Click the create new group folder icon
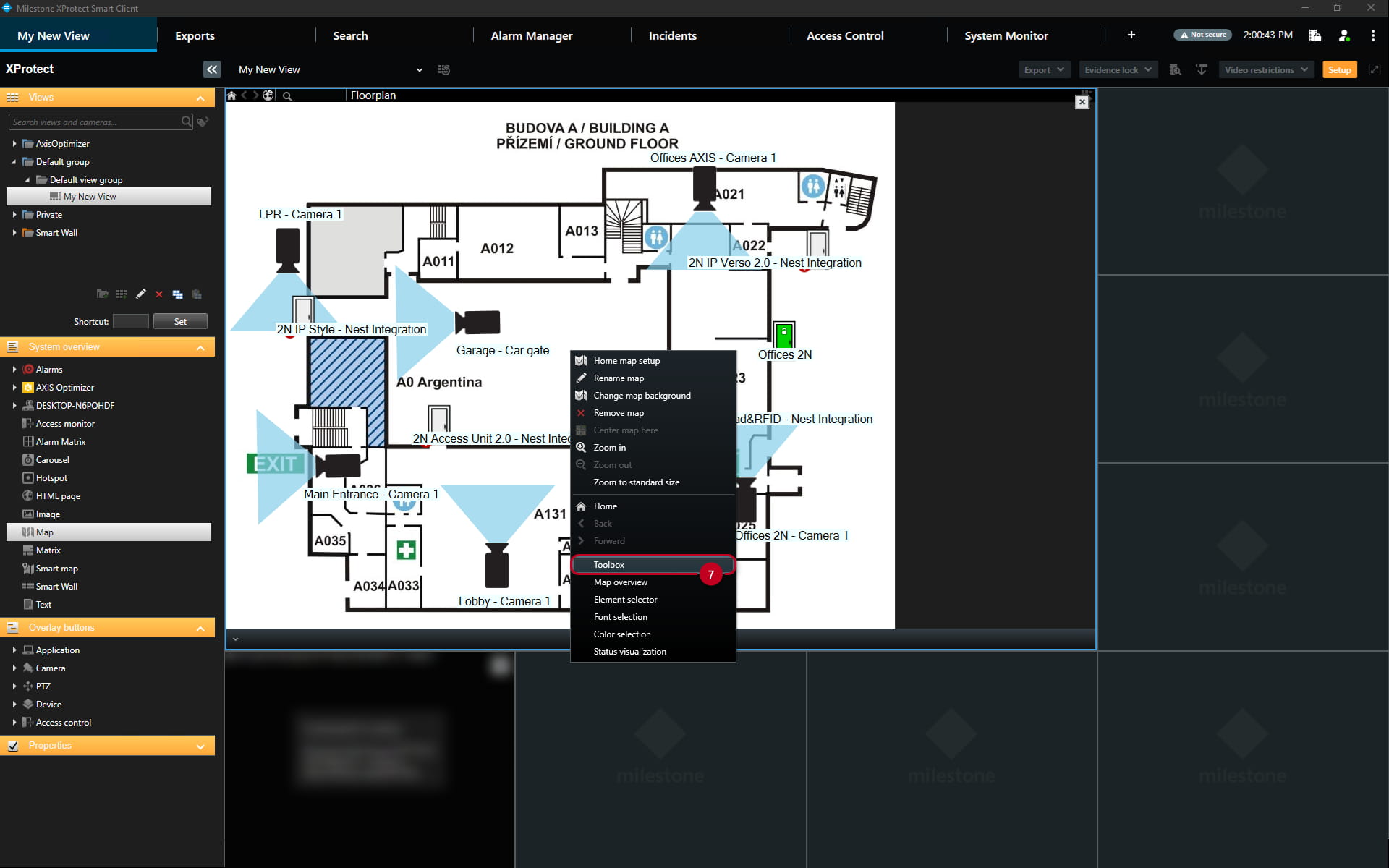 click(x=103, y=294)
